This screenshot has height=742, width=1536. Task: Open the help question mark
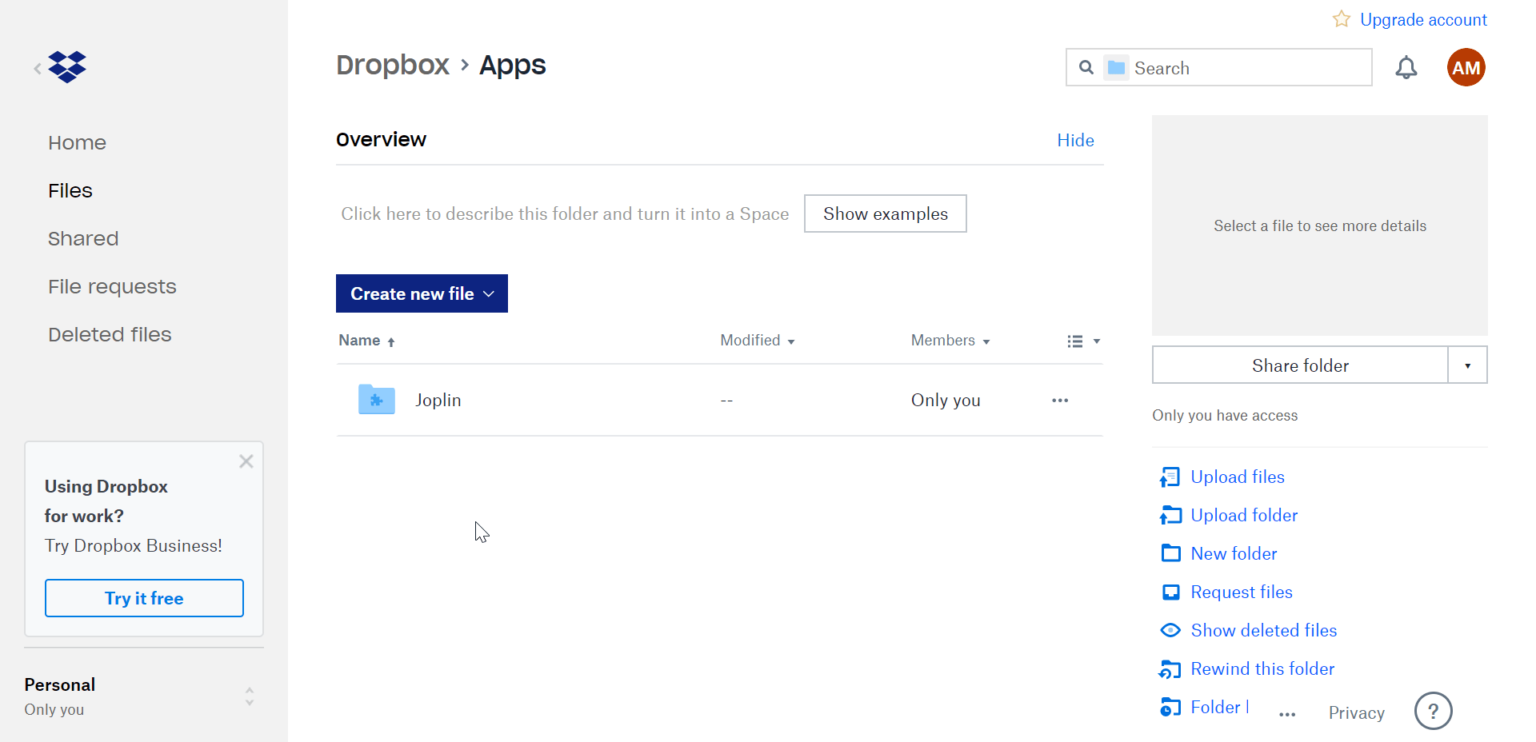pos(1433,711)
